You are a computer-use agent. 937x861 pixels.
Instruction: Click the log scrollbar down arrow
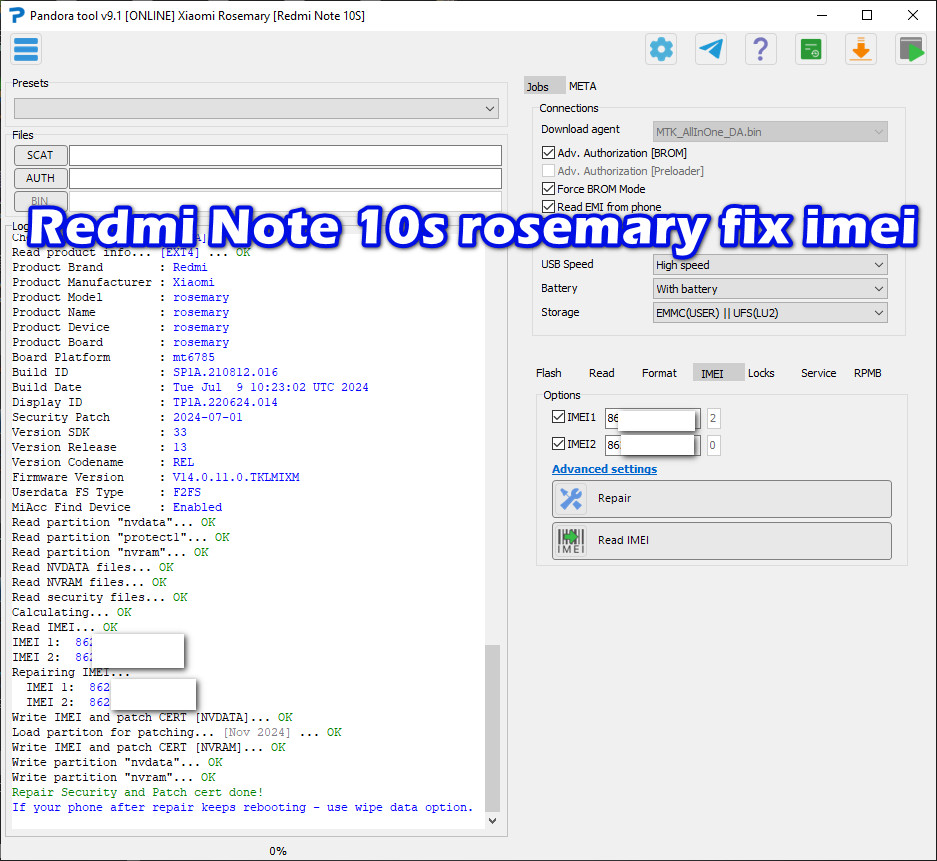pyautogui.click(x=492, y=821)
